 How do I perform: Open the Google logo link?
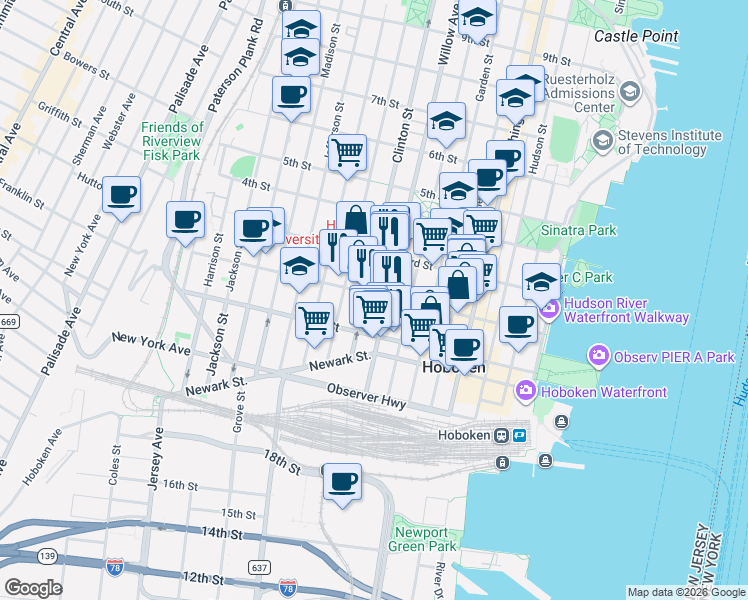pos(33,588)
